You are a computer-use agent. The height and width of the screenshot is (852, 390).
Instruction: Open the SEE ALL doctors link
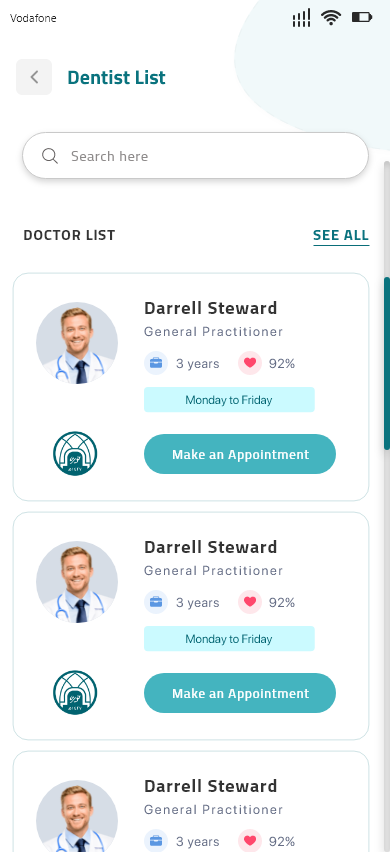pyautogui.click(x=341, y=236)
